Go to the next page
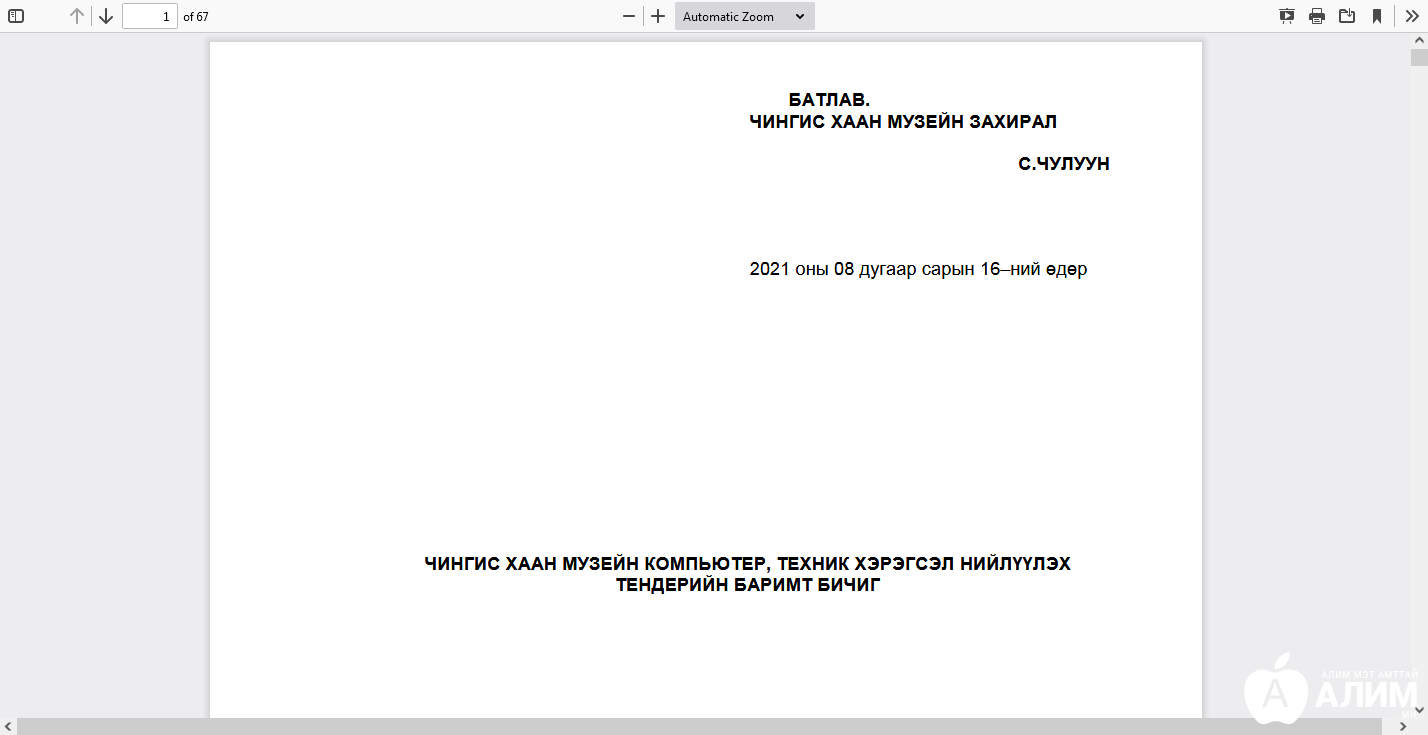The width and height of the screenshot is (1428, 735). click(106, 16)
